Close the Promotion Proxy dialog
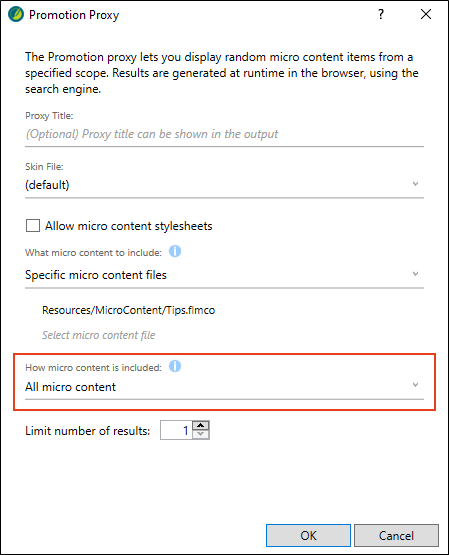449x555 pixels. (x=426, y=14)
